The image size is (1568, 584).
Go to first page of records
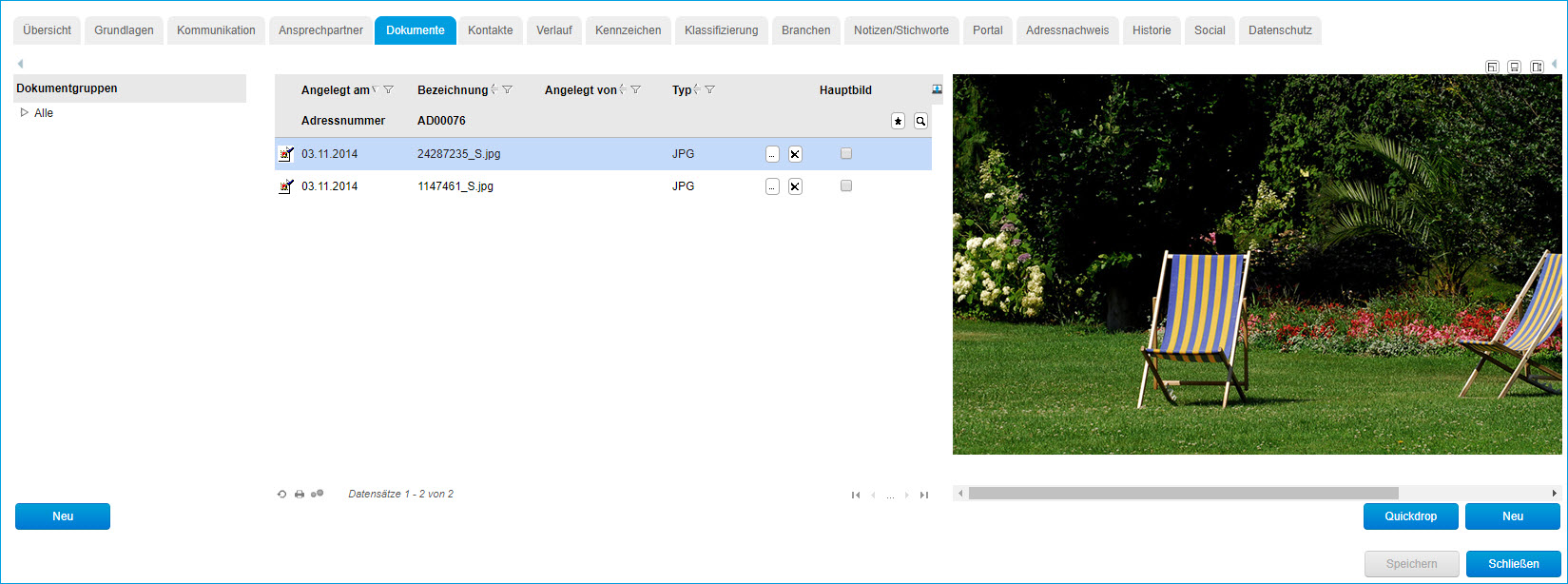[x=856, y=495]
